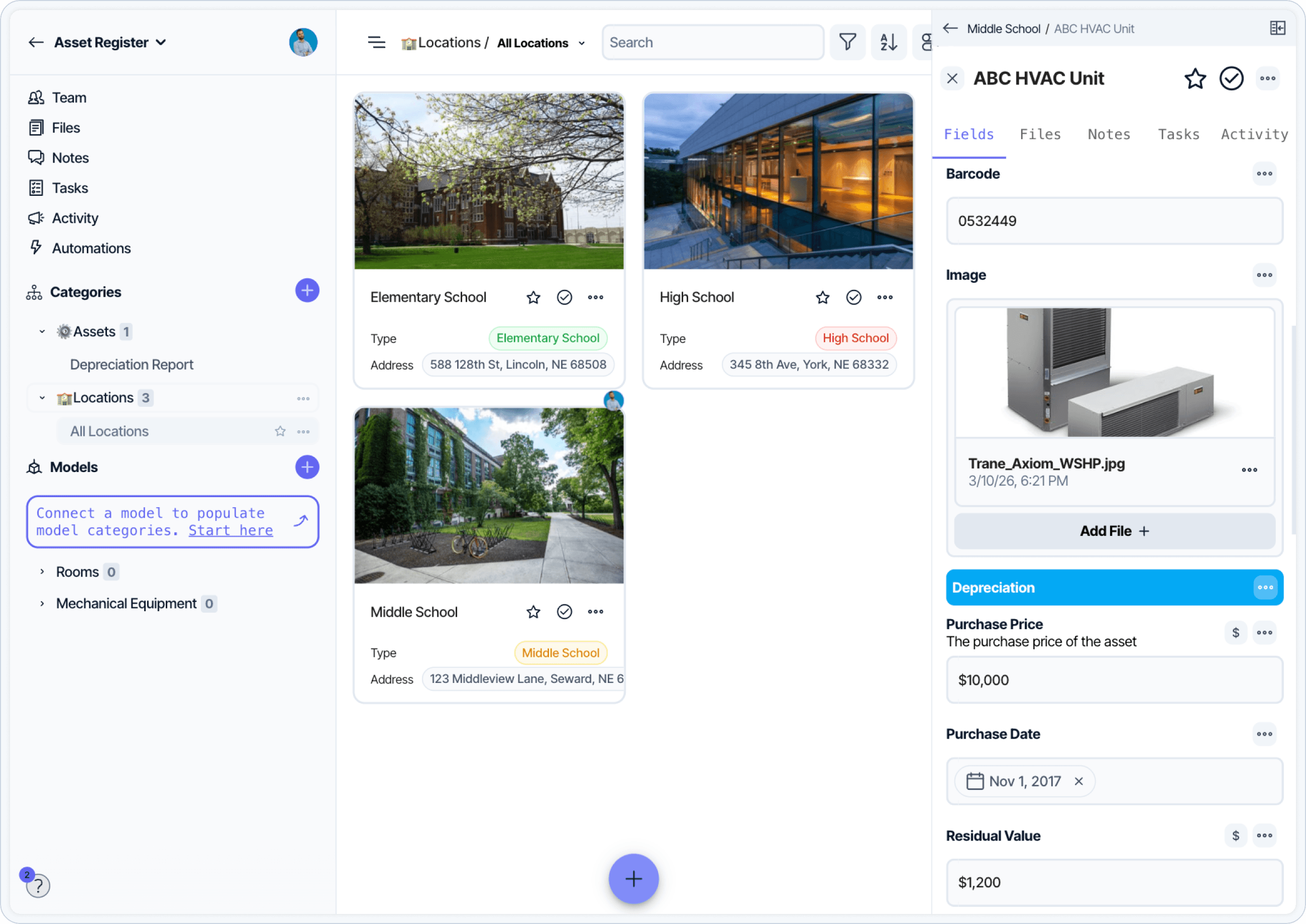This screenshot has width=1306, height=924.
Task: Click the Search input field
Action: click(712, 42)
